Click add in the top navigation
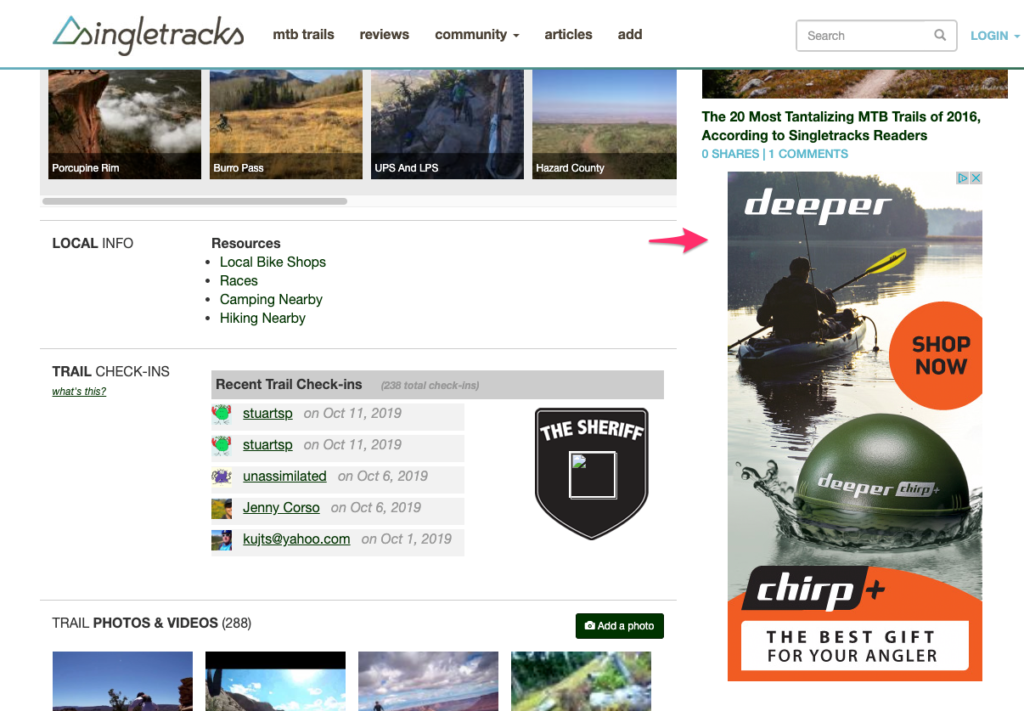The image size is (1024, 711). coord(630,34)
